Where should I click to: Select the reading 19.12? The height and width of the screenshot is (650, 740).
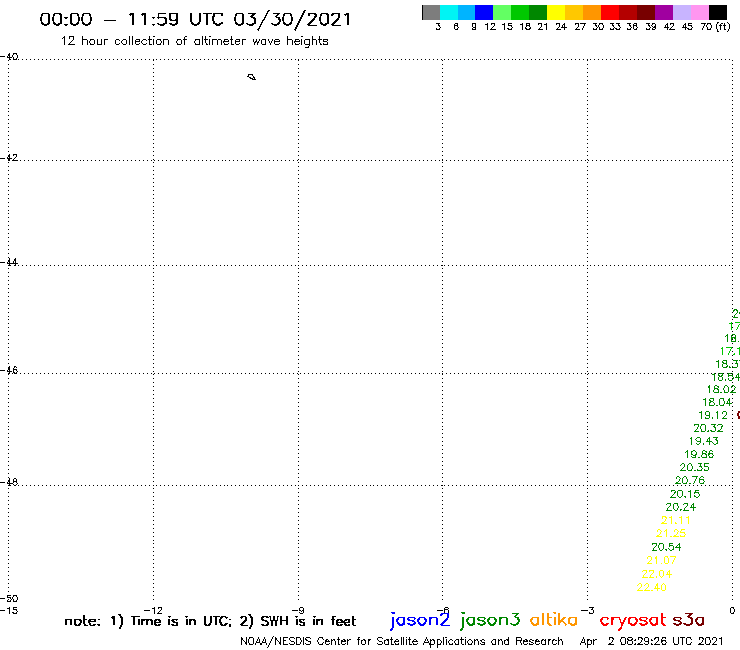(x=713, y=415)
